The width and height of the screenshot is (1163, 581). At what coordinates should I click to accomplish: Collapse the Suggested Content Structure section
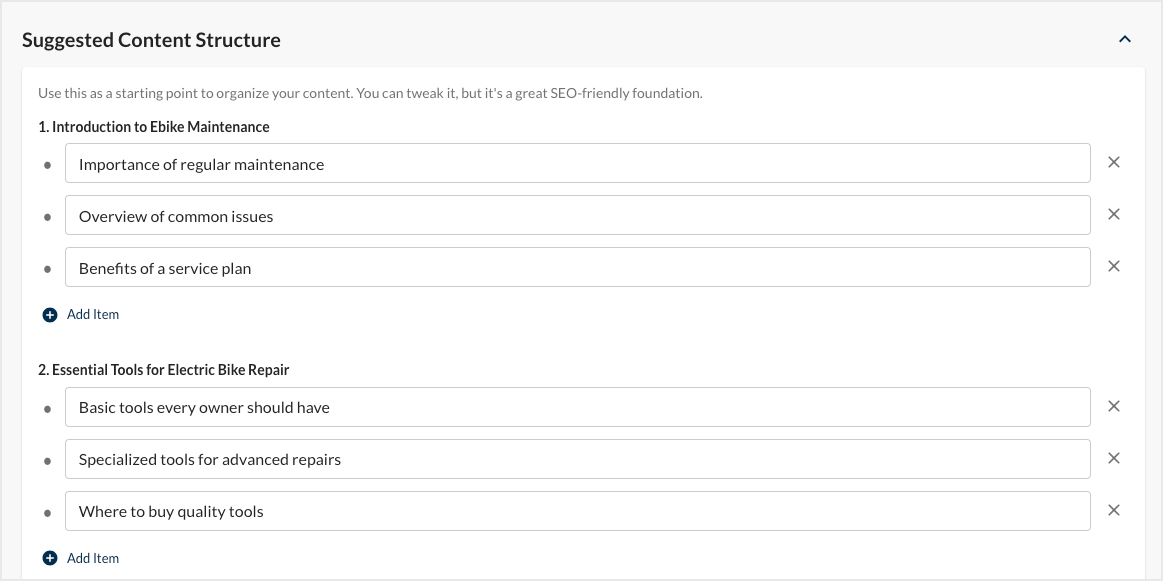1124,39
